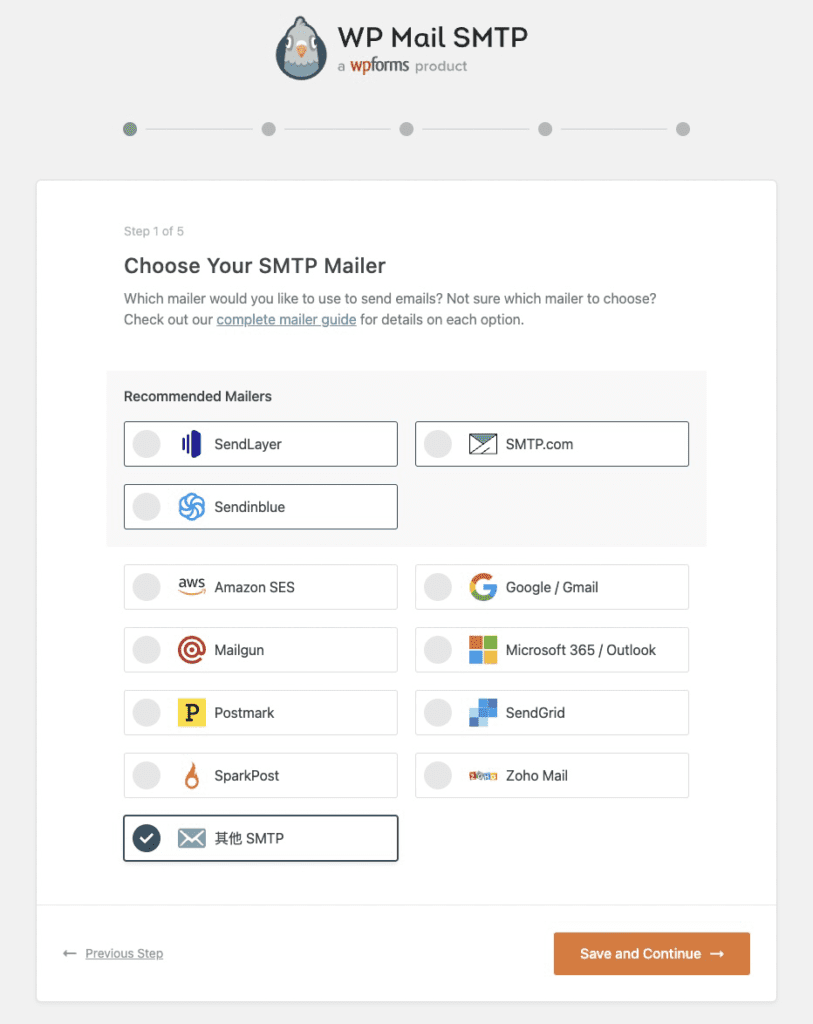Click the Microsoft 365 squares icon
This screenshot has height=1024, width=813.
pos(483,650)
